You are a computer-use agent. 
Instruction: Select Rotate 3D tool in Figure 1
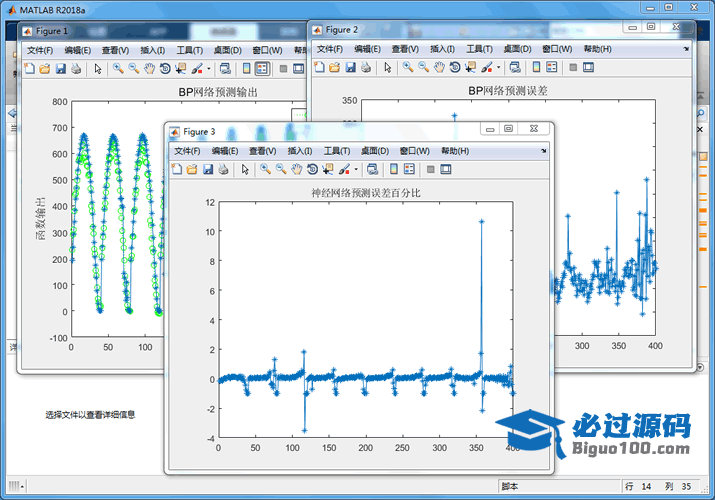coord(165,69)
